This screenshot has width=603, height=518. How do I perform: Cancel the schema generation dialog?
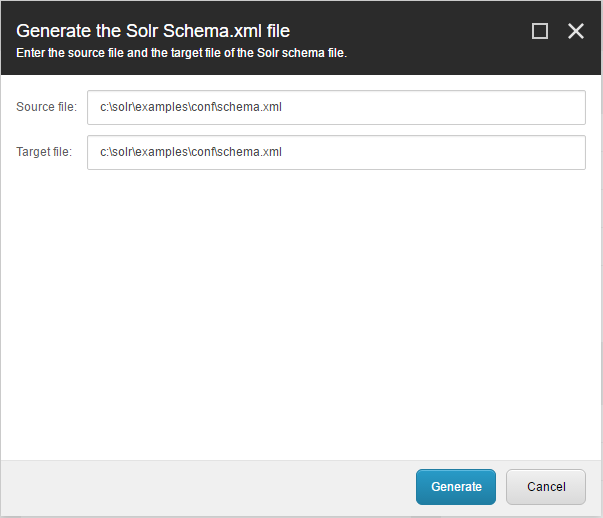546,486
